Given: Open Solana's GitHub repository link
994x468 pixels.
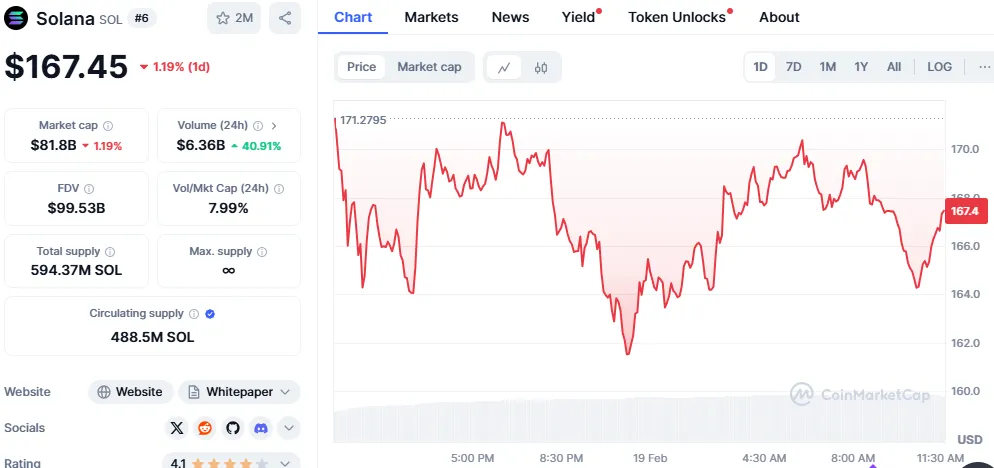Looking at the screenshot, I should point(233,428).
